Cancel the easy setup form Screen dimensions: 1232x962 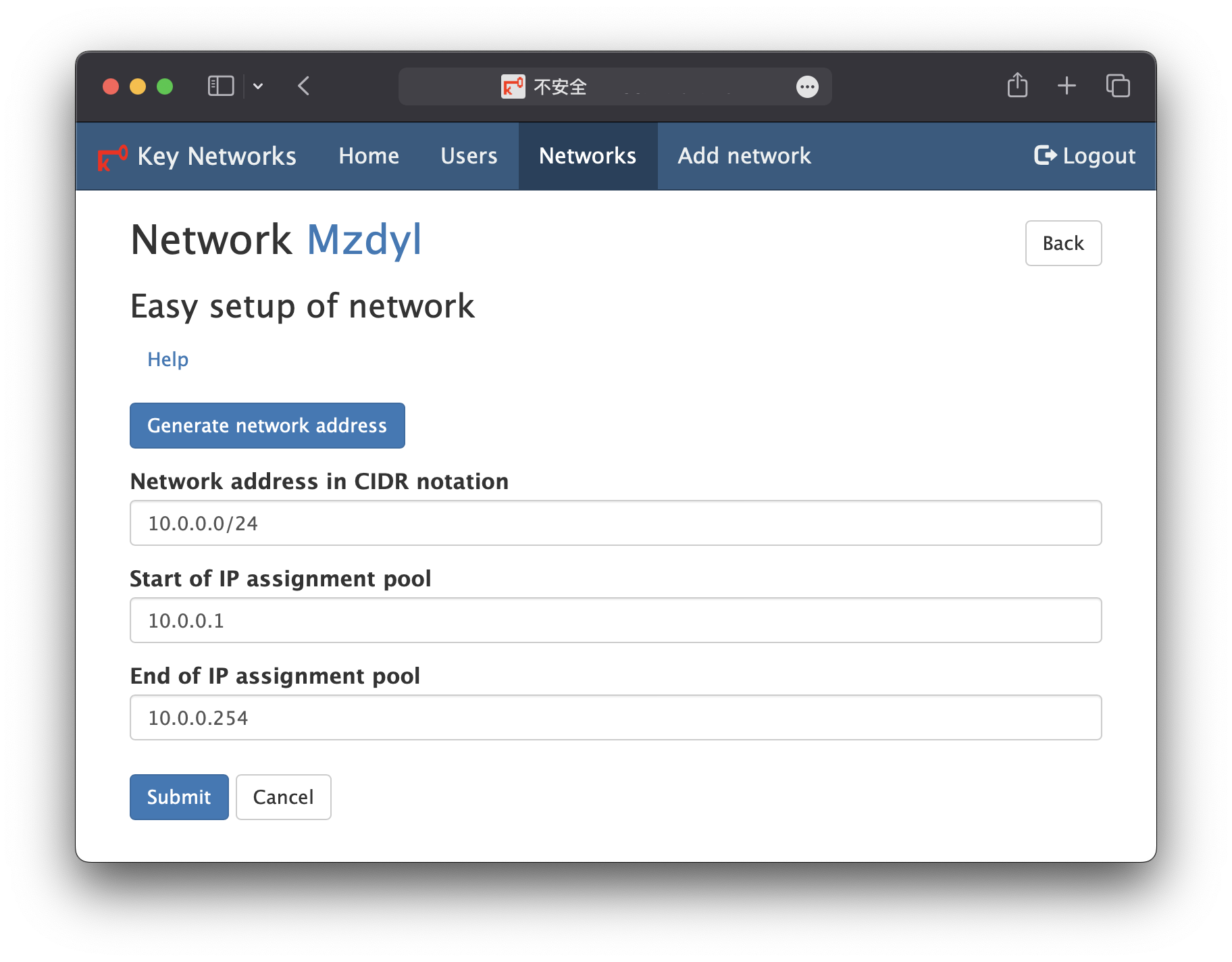pyautogui.click(x=283, y=797)
